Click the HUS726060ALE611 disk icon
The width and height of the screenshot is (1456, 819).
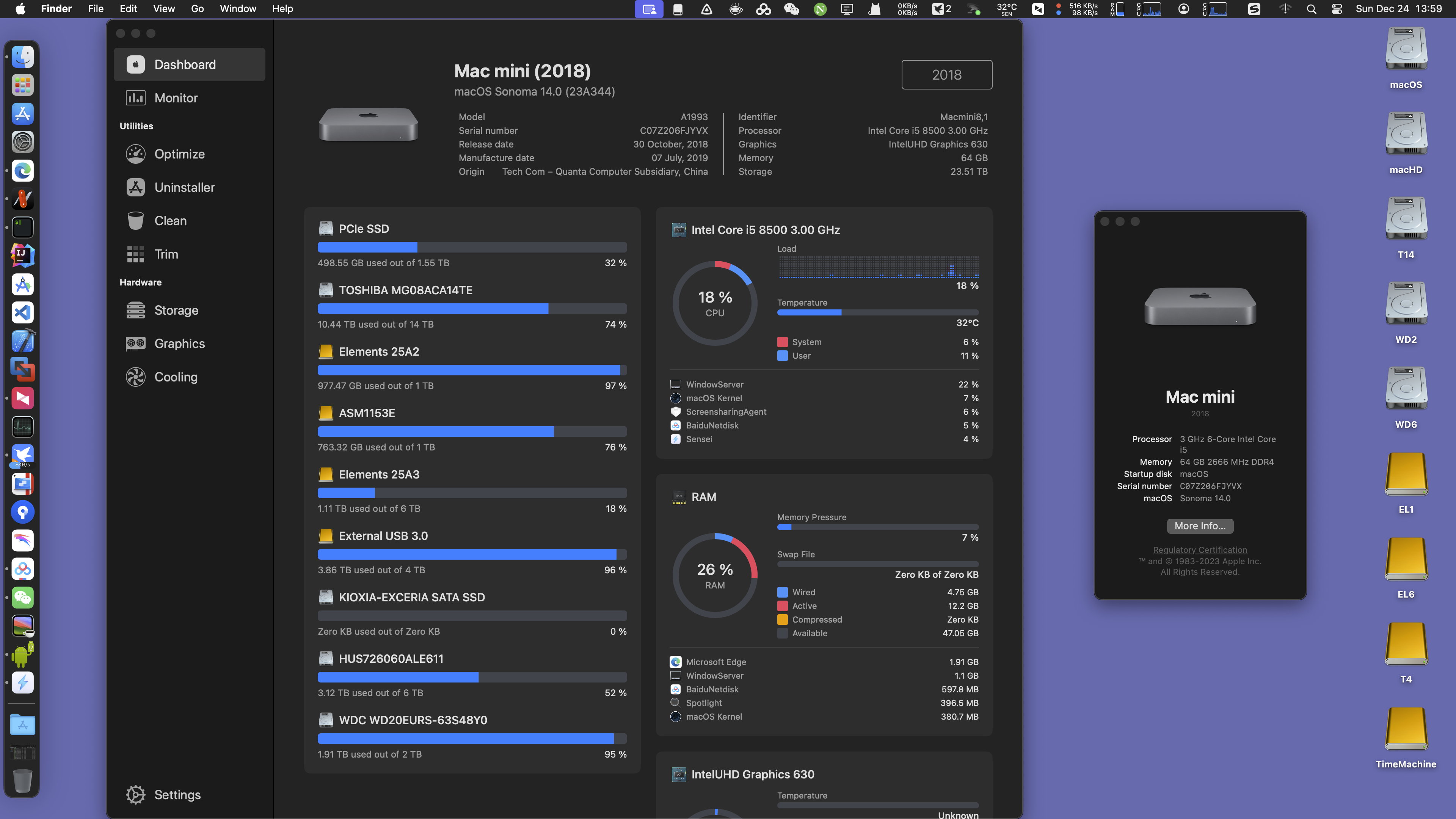(x=326, y=659)
